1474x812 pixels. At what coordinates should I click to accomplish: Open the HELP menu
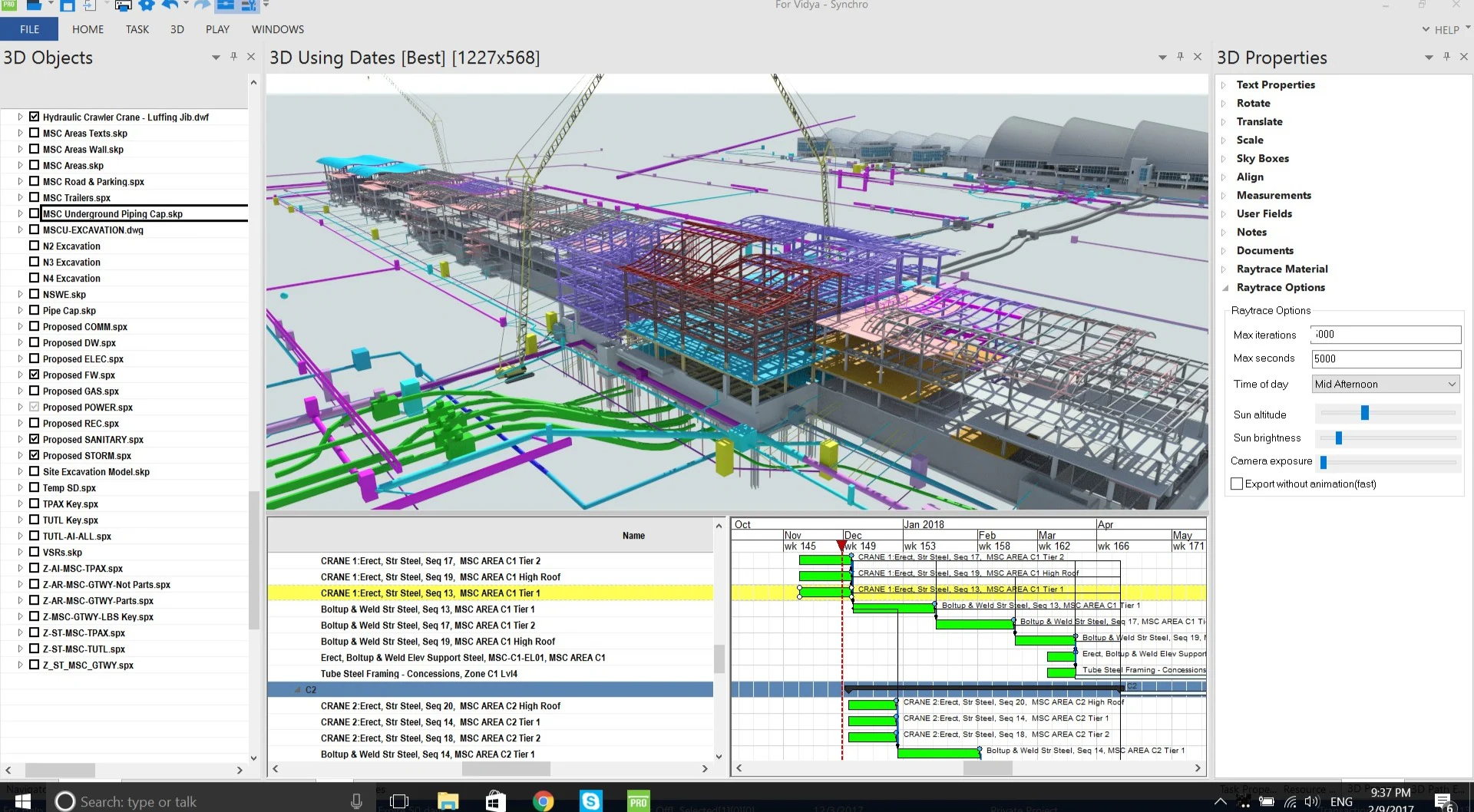click(1446, 30)
